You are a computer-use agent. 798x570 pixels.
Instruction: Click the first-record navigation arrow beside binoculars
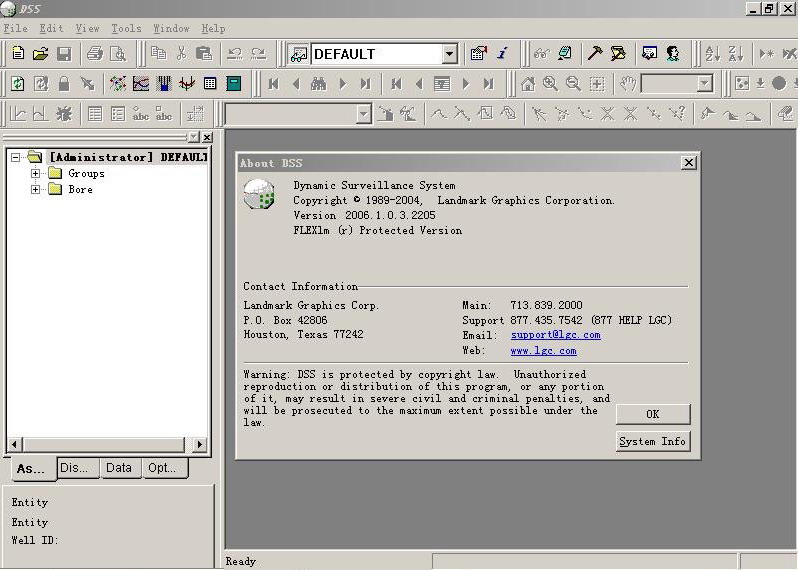[x=273, y=83]
